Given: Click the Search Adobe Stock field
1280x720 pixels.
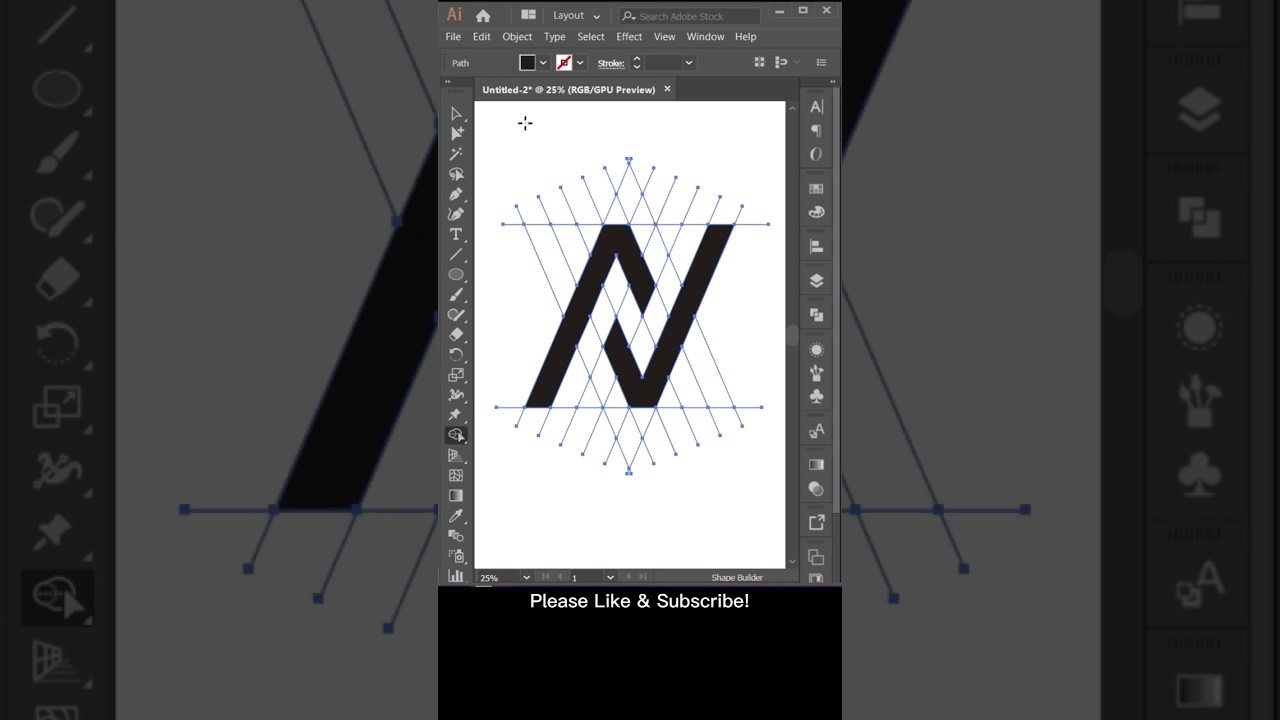Looking at the screenshot, I should (689, 16).
